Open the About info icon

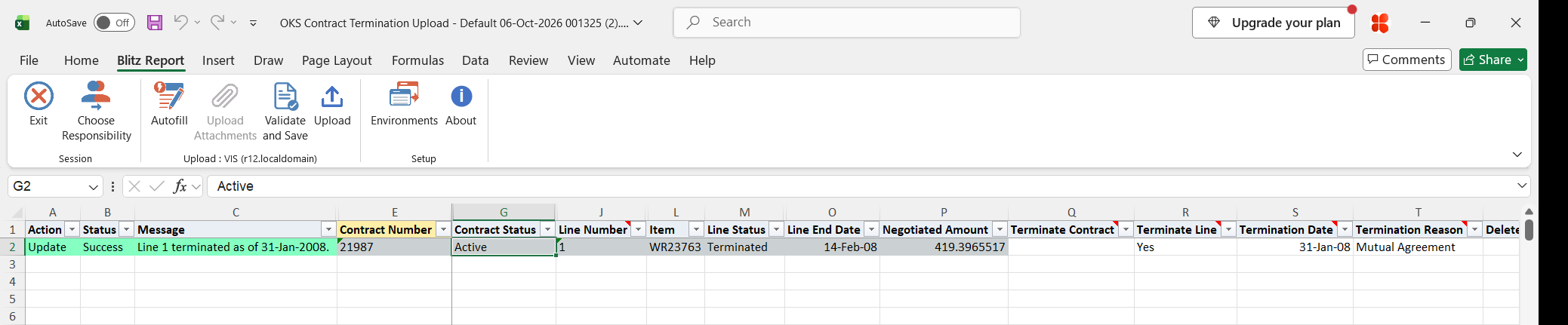pyautogui.click(x=461, y=97)
